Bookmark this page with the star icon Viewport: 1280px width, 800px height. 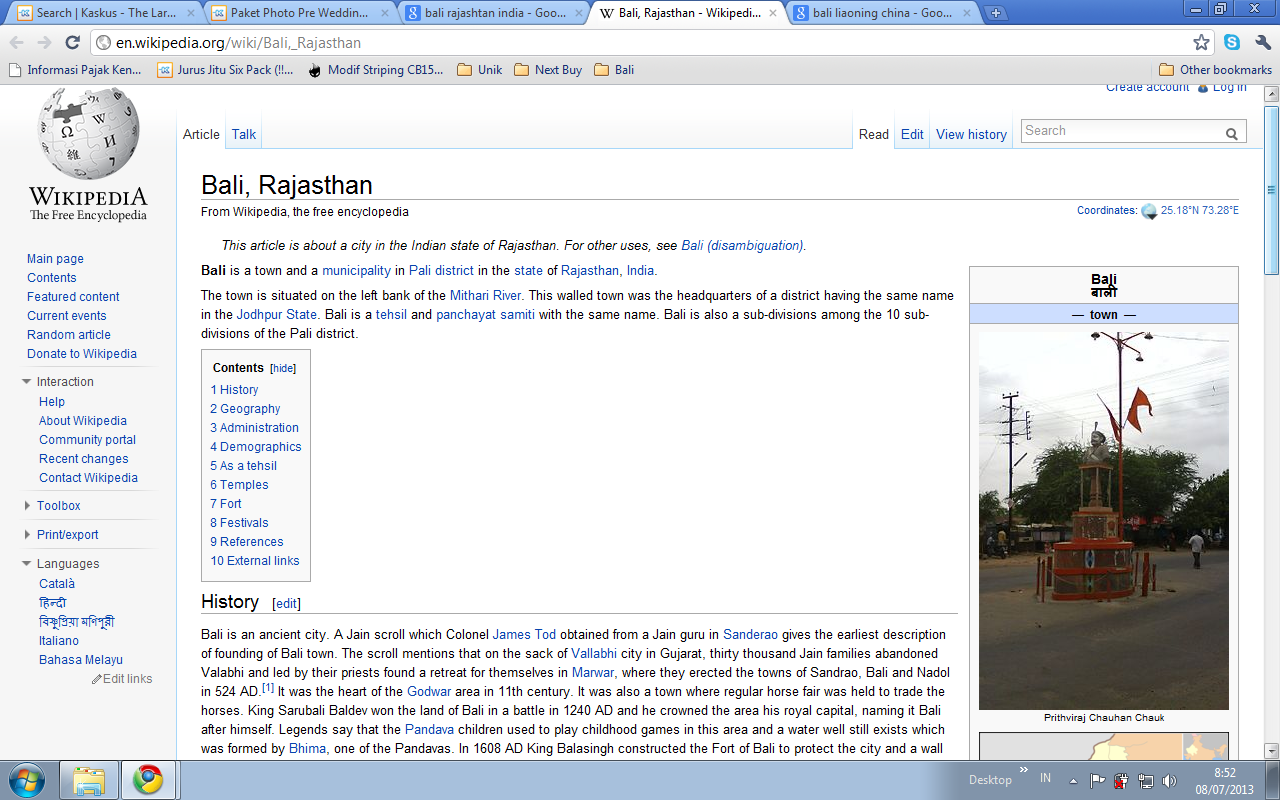(x=1201, y=43)
